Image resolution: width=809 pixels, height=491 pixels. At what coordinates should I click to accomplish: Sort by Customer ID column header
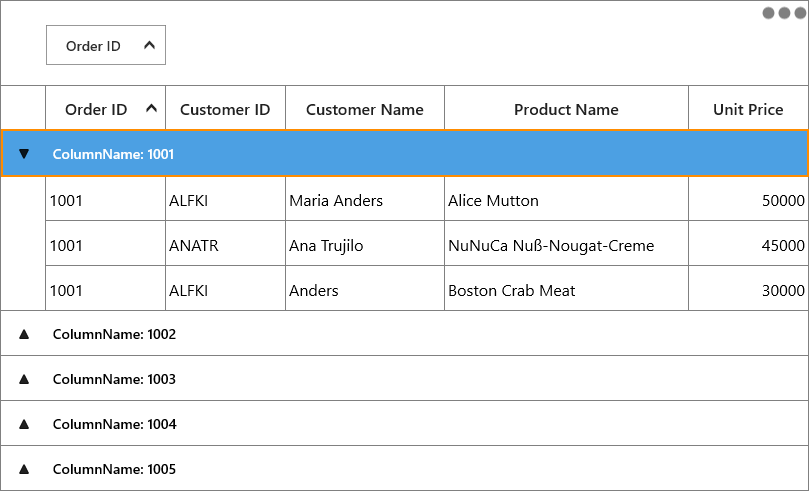(x=225, y=108)
